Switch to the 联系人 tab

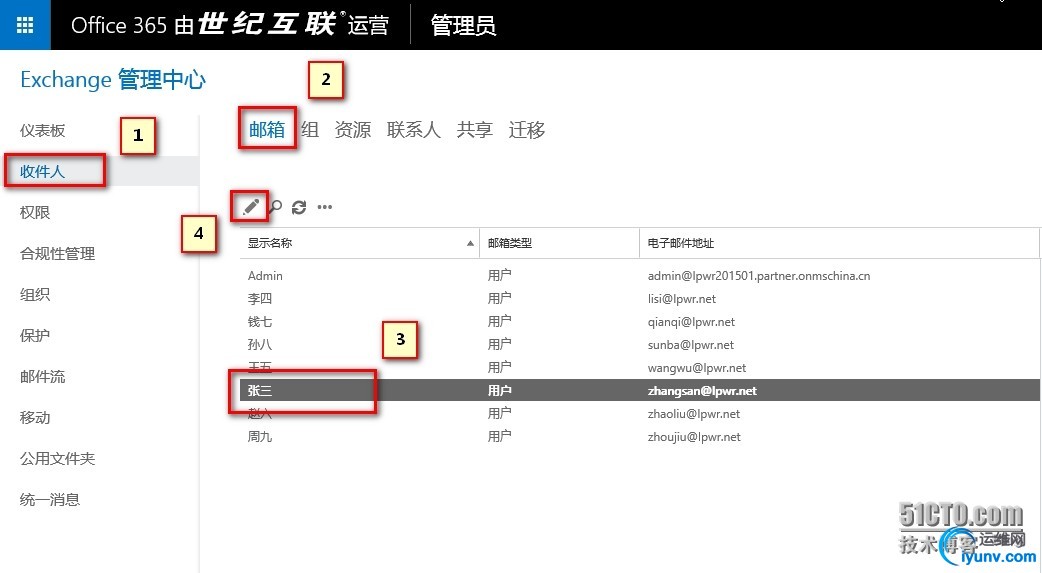click(x=413, y=129)
